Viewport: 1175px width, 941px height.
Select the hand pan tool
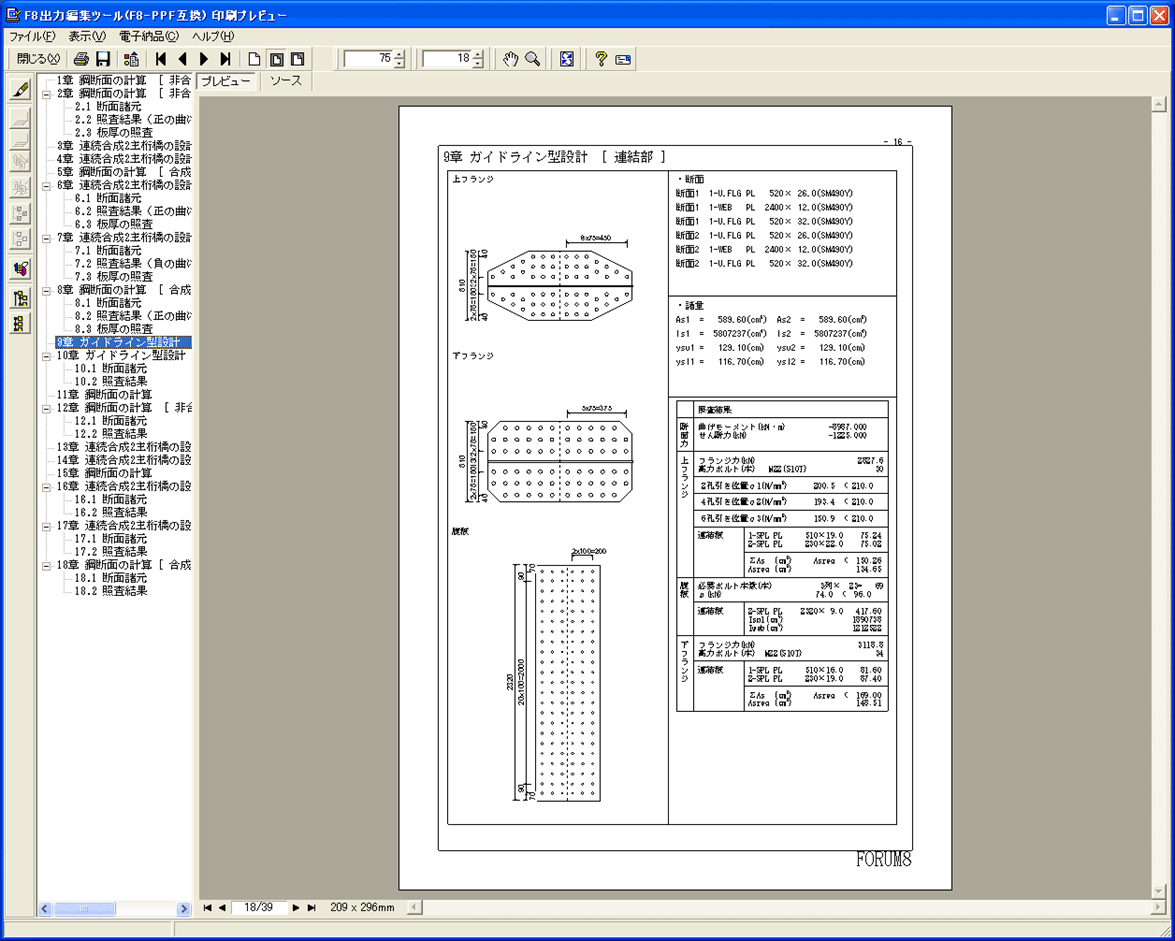pyautogui.click(x=511, y=59)
